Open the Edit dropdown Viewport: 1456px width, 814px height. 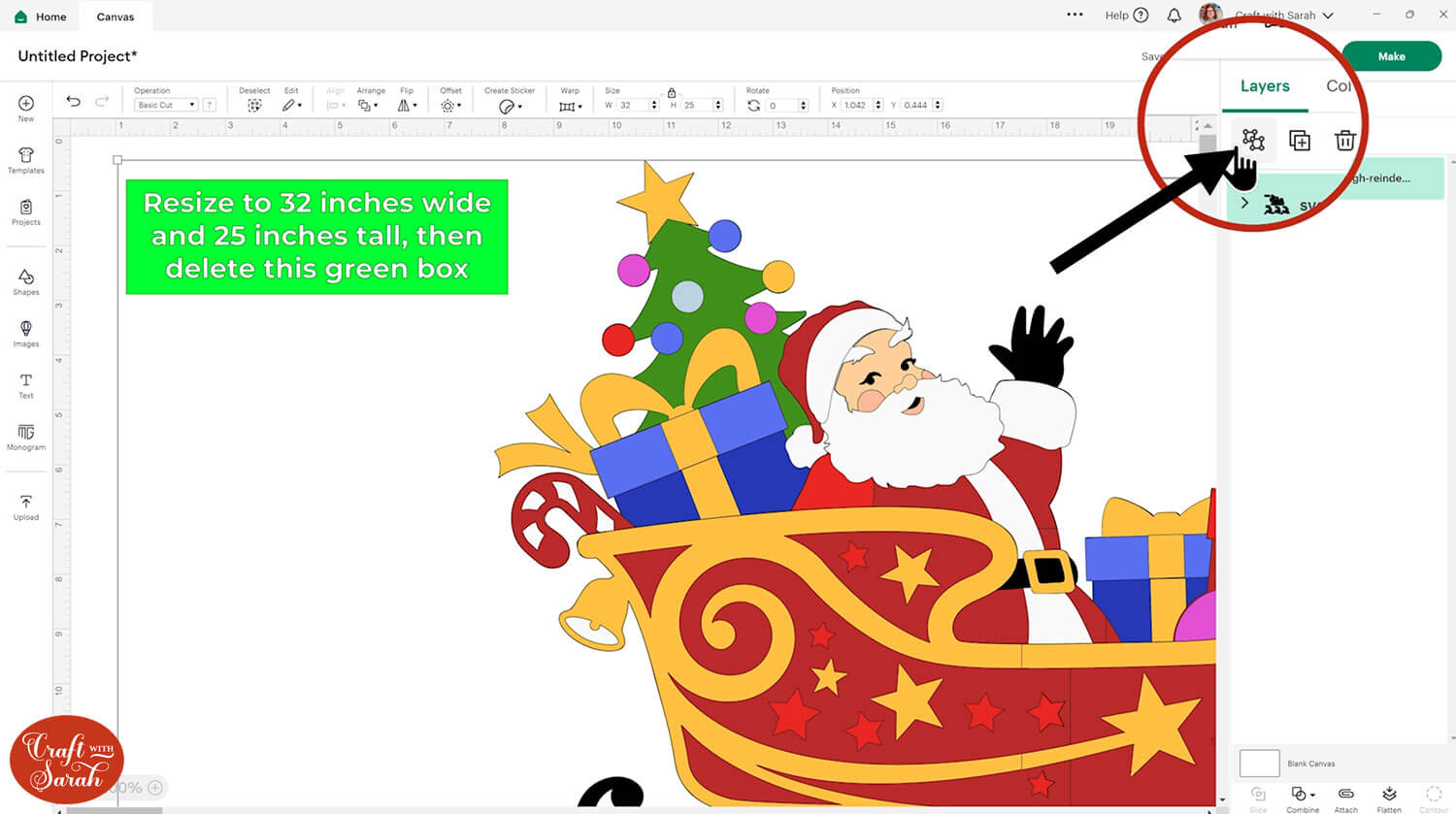(x=291, y=105)
